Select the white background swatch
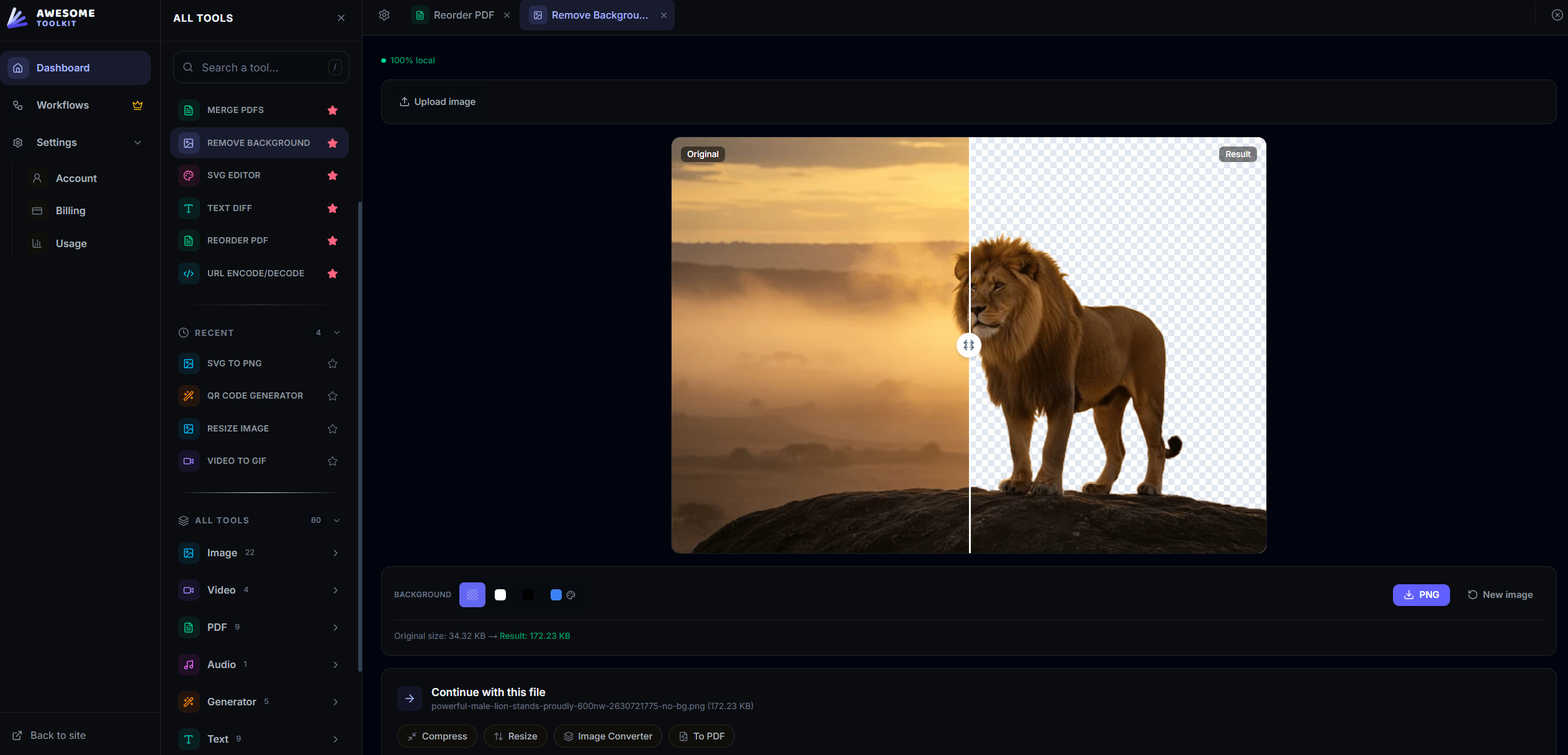This screenshot has height=755, width=1568. 500,595
